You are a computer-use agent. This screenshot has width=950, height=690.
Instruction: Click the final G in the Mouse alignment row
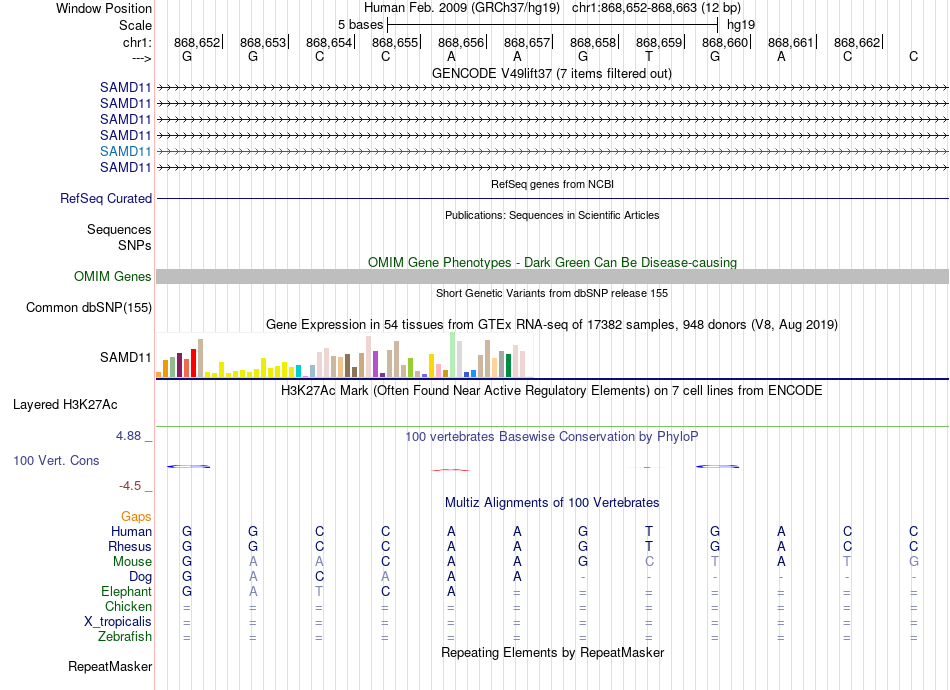(x=914, y=562)
